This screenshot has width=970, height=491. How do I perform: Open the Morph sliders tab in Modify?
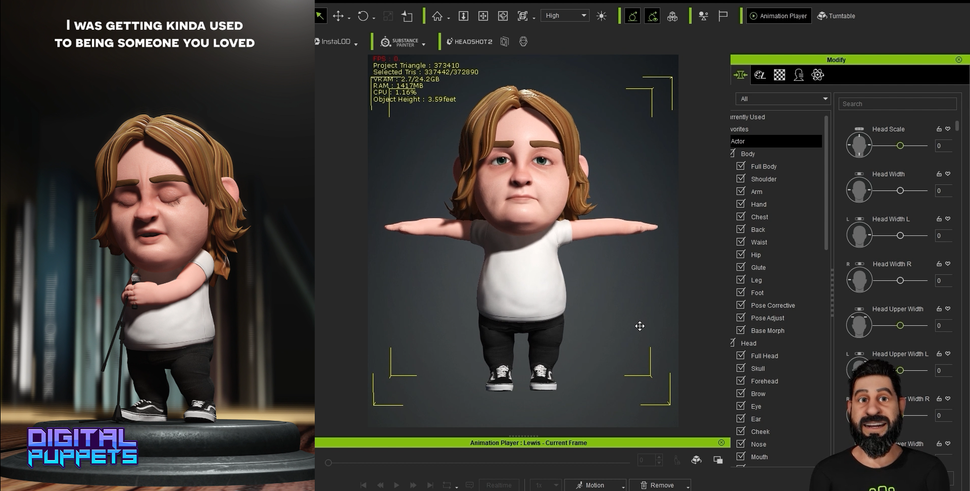741,75
